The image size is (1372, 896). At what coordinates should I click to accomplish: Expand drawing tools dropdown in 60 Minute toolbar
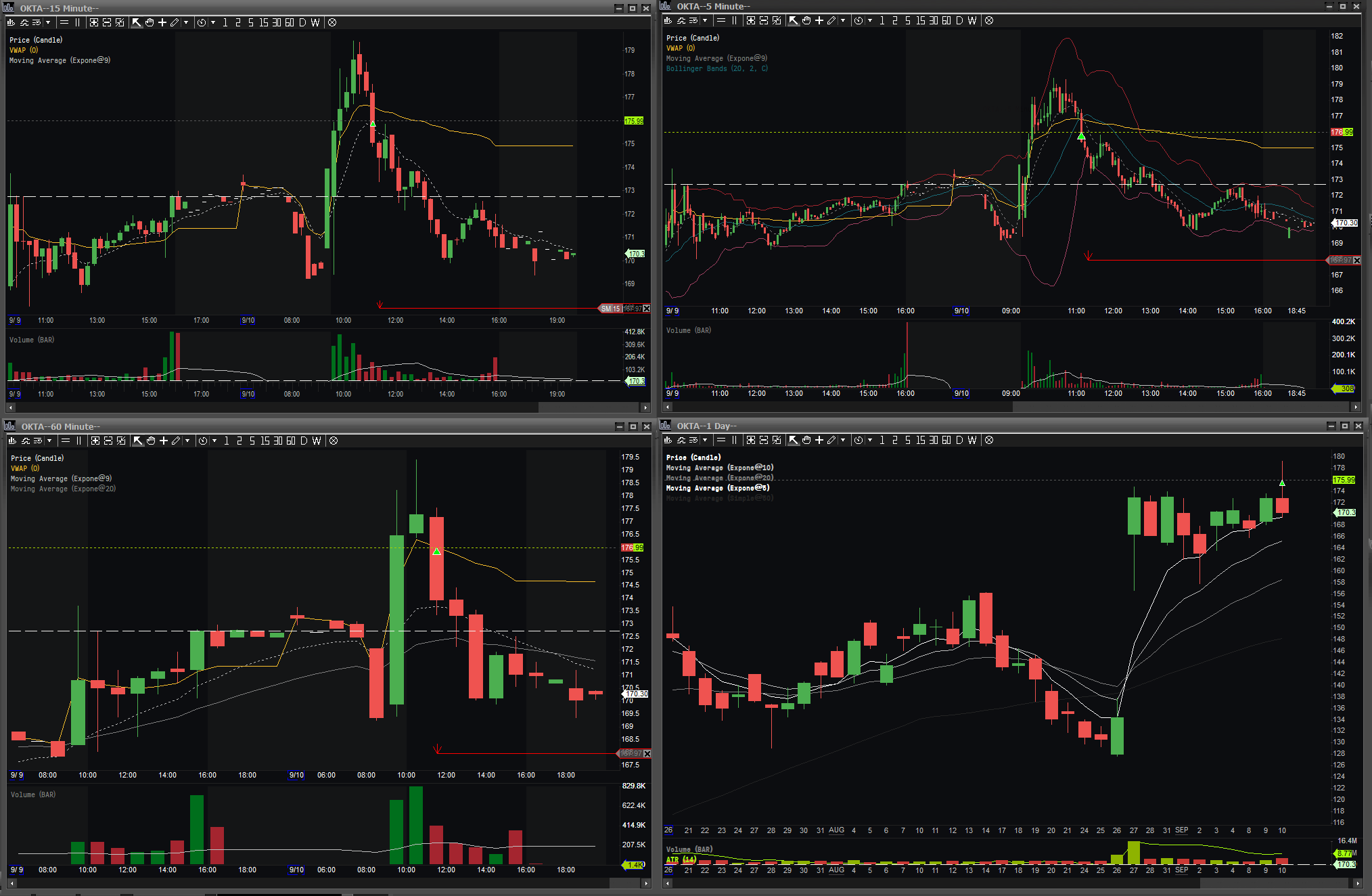(x=187, y=441)
